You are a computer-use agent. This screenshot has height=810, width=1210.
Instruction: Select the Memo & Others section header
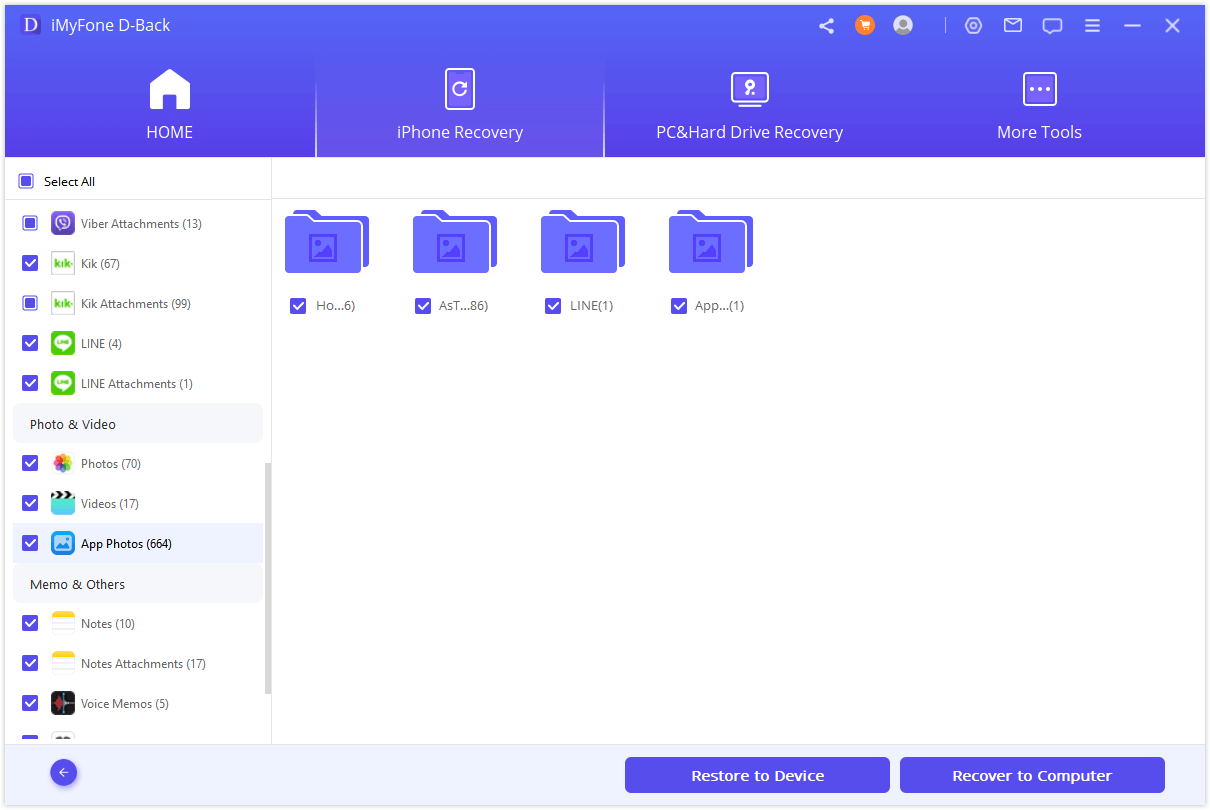(x=138, y=584)
